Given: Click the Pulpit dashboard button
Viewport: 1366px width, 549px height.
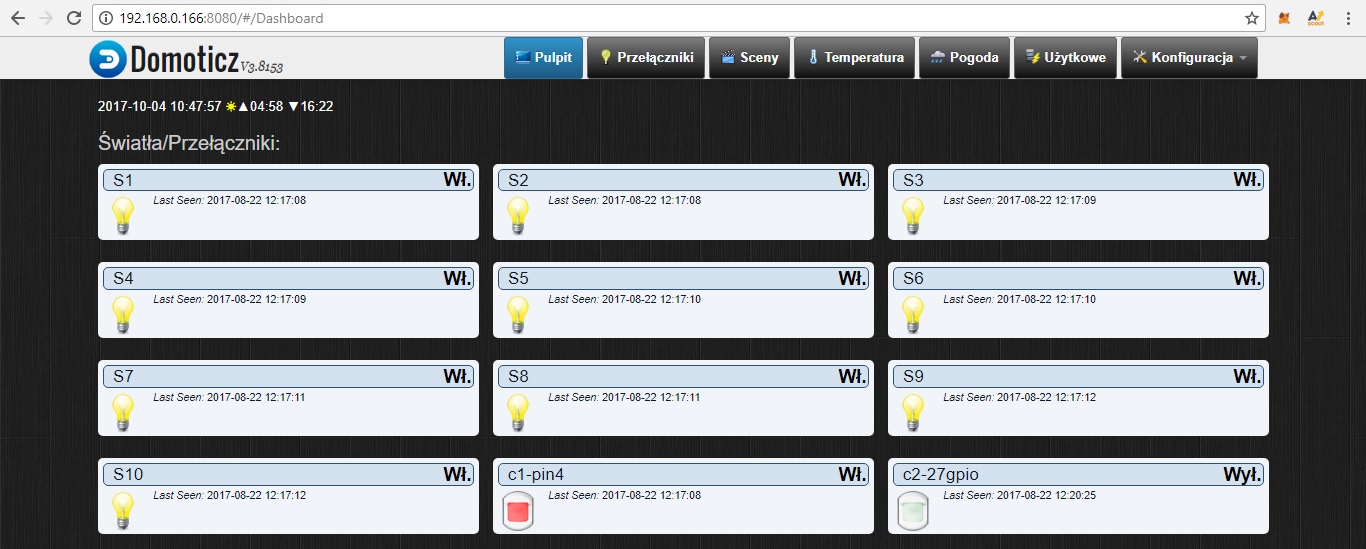Looking at the screenshot, I should point(543,58).
